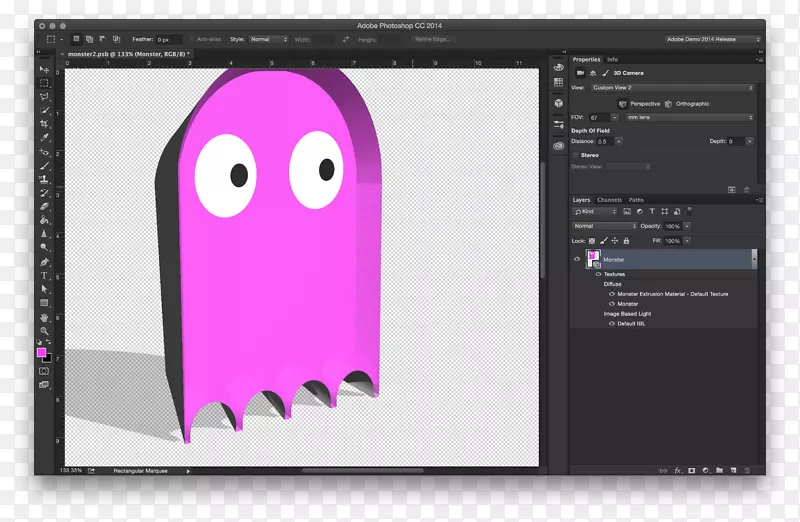Select the Properties tab
Viewport: 800px width, 522px height.
[x=586, y=60]
